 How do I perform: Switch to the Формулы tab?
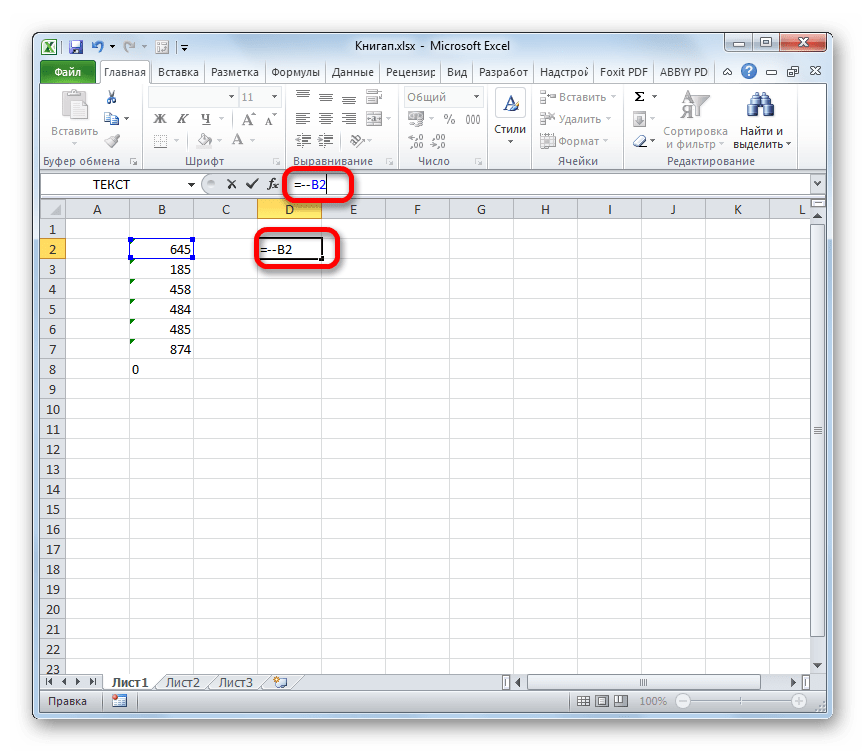coord(295,72)
